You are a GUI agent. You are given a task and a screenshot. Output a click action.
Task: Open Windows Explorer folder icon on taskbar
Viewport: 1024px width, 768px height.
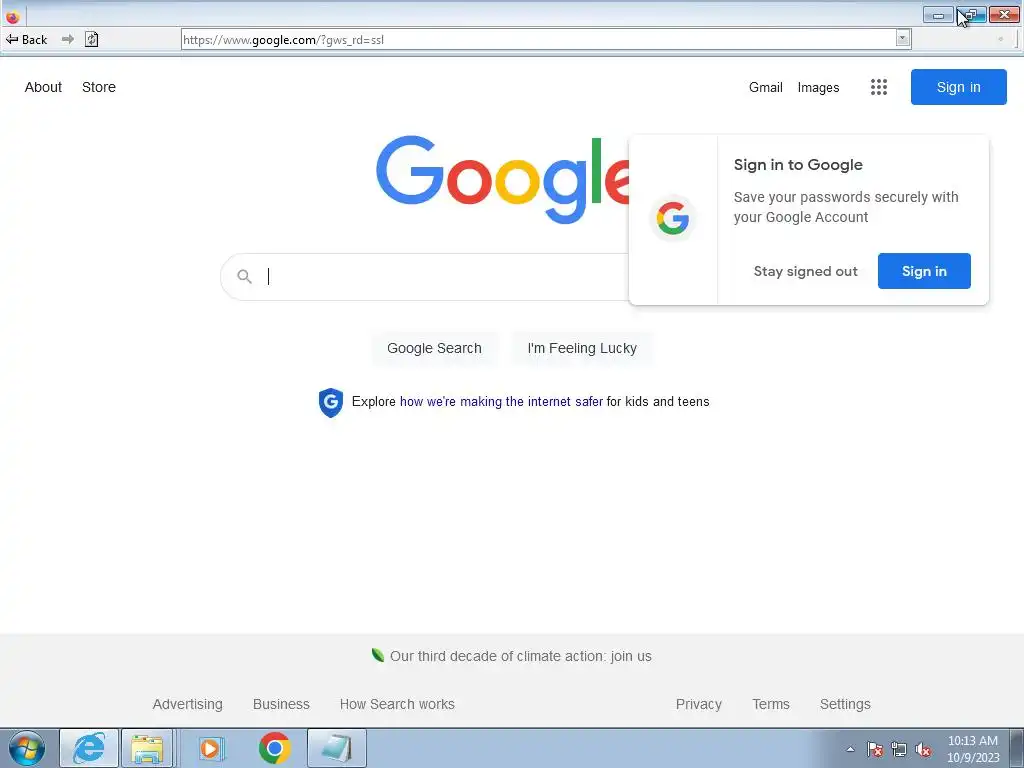148,748
